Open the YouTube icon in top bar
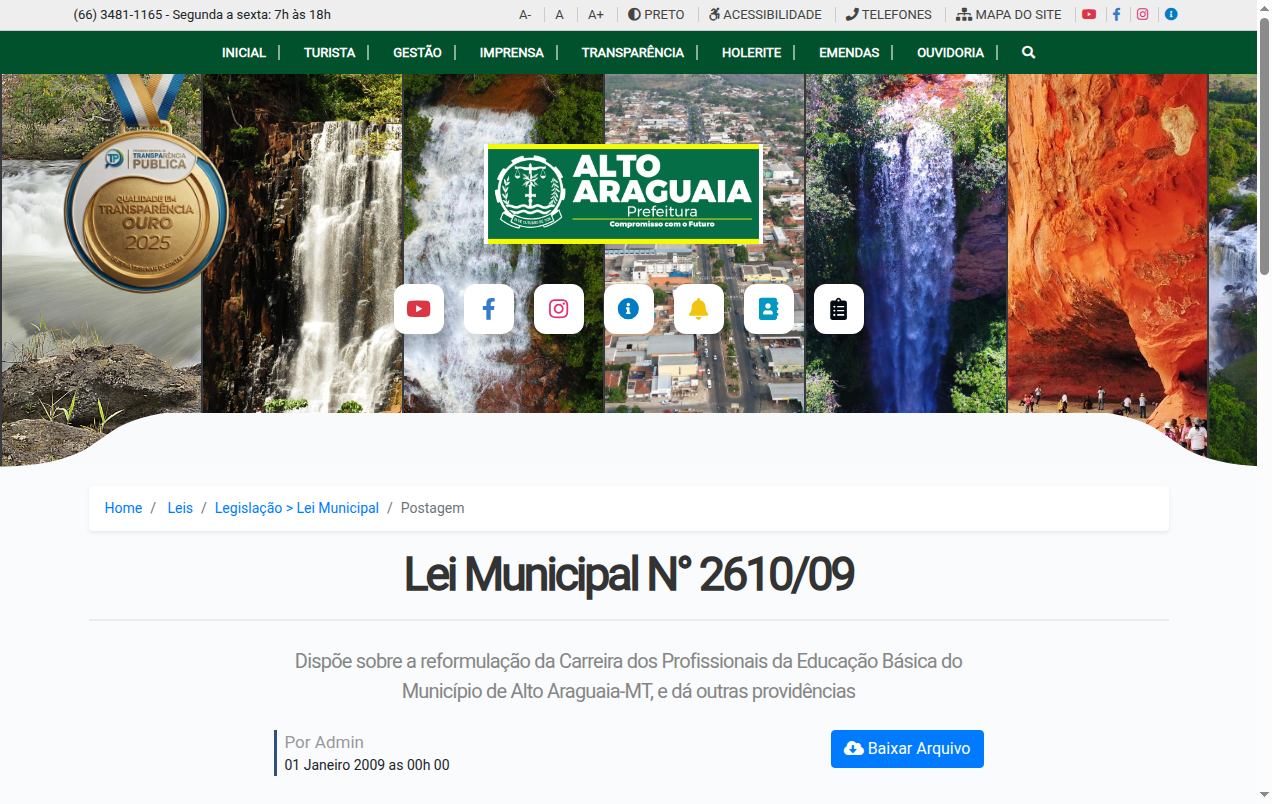1272x804 pixels. 1089,15
